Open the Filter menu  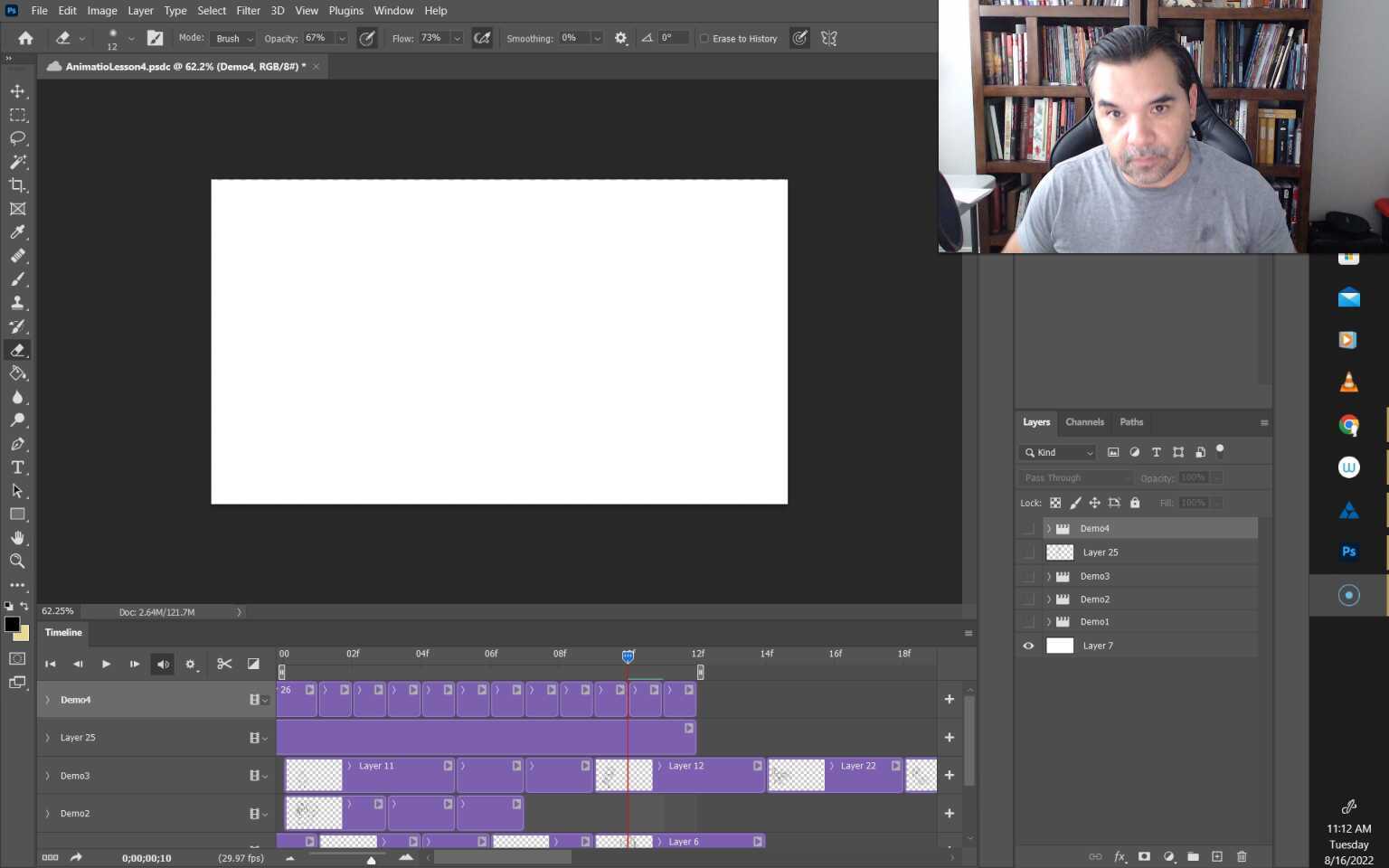pyautogui.click(x=248, y=11)
